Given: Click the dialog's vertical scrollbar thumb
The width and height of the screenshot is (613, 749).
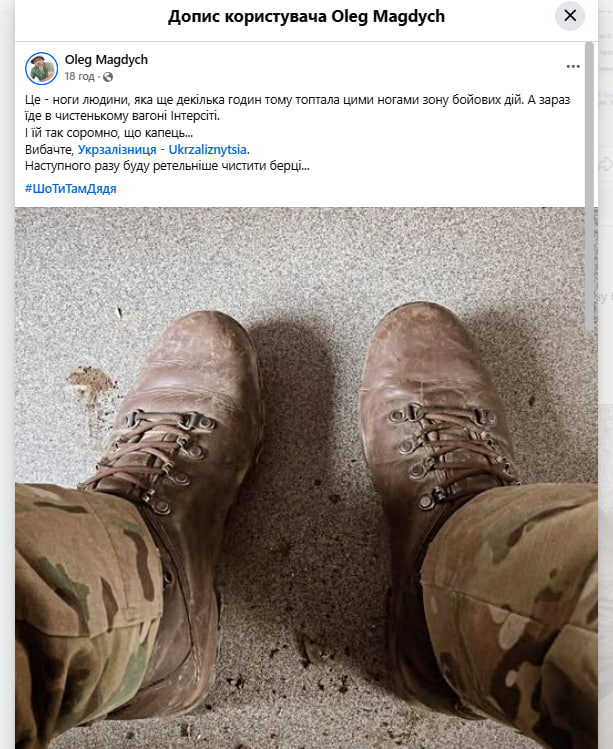Looking at the screenshot, I should 590,186.
